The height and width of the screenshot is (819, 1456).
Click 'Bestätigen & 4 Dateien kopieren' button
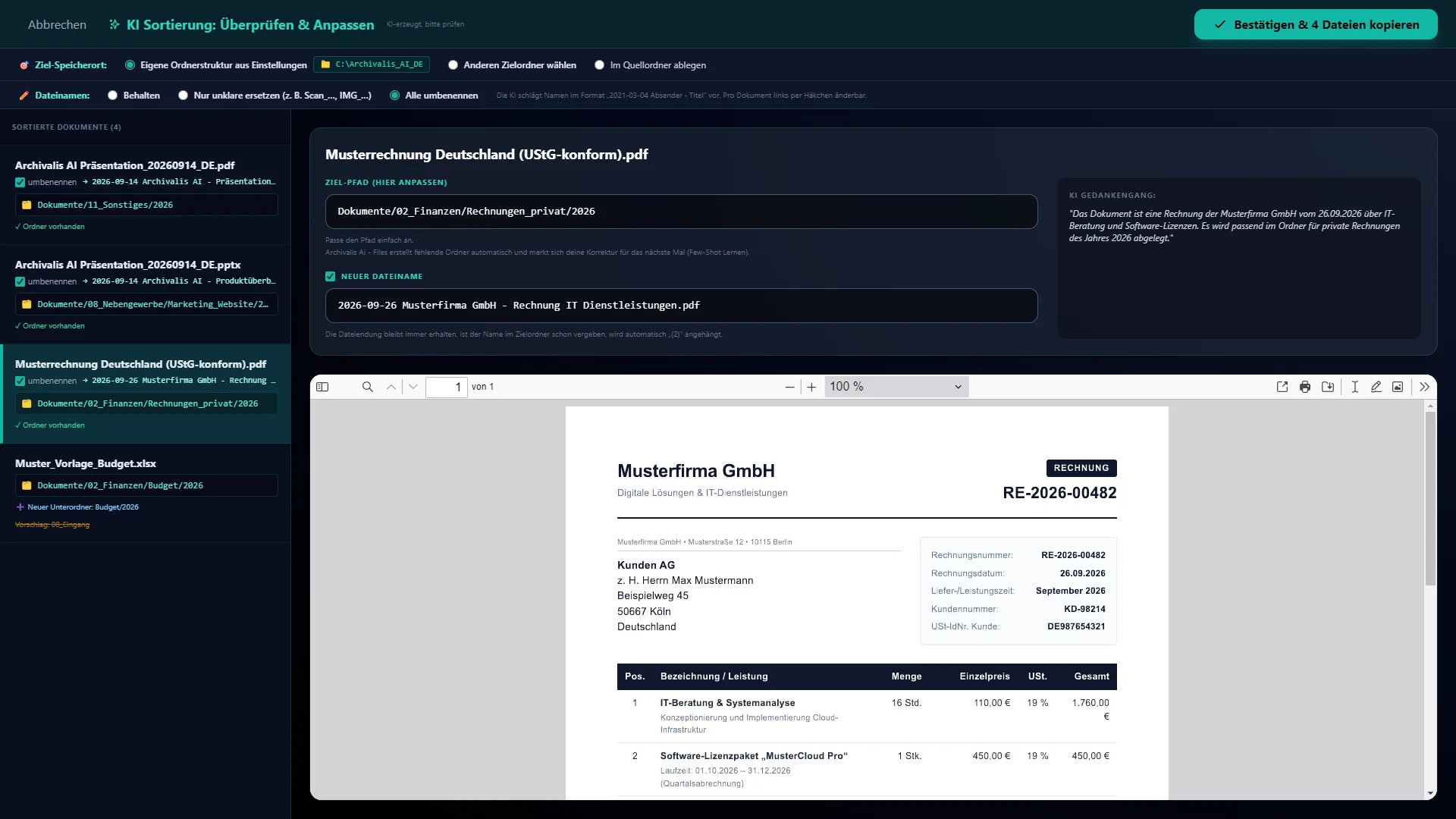pyautogui.click(x=1316, y=24)
